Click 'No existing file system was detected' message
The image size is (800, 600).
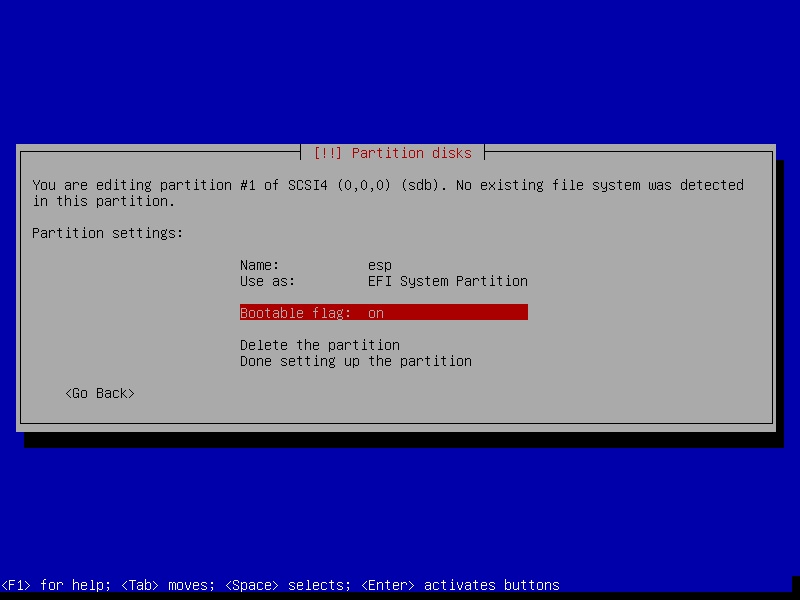click(x=600, y=185)
